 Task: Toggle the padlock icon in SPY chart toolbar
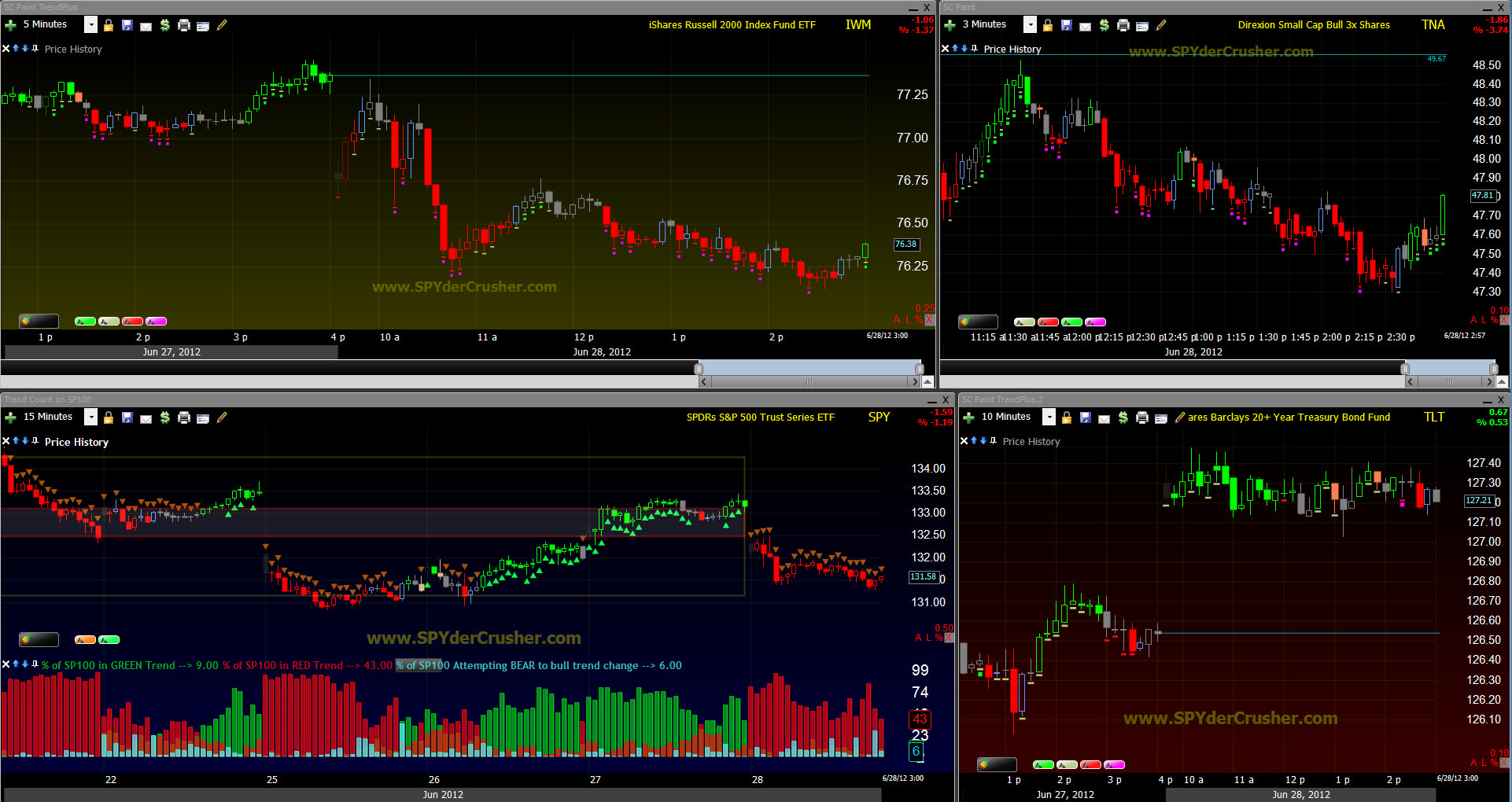(x=109, y=418)
